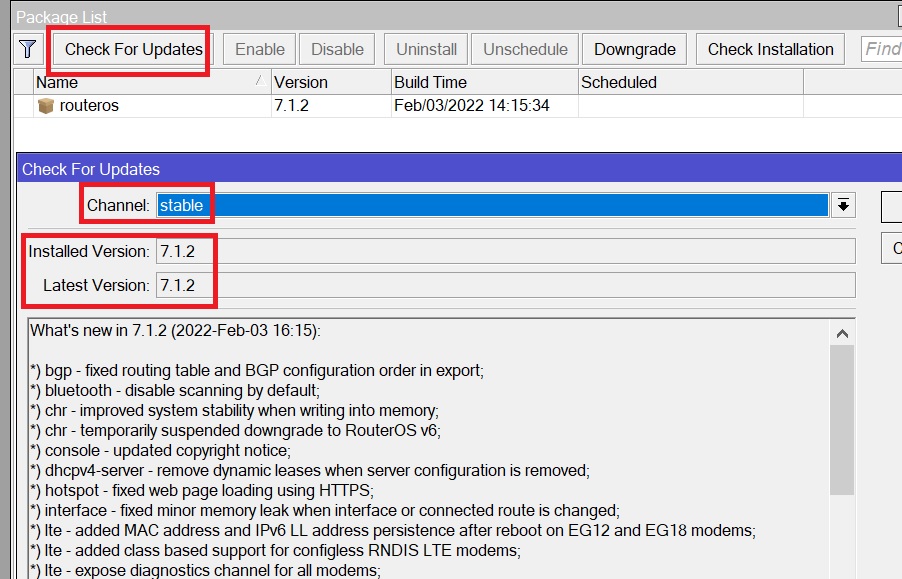Click the console updated copyright notice line

pyautogui.click(x=160, y=451)
